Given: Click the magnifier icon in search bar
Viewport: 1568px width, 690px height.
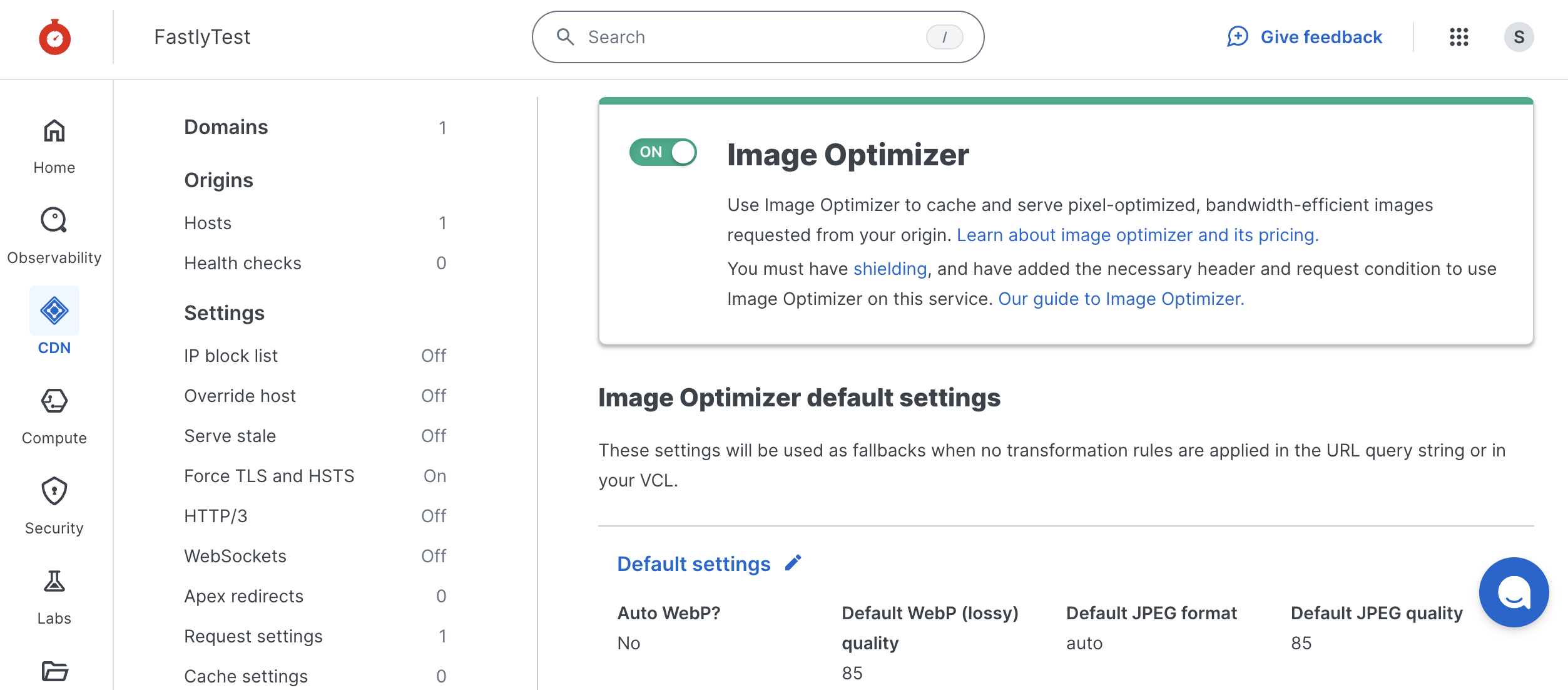Looking at the screenshot, I should (565, 37).
